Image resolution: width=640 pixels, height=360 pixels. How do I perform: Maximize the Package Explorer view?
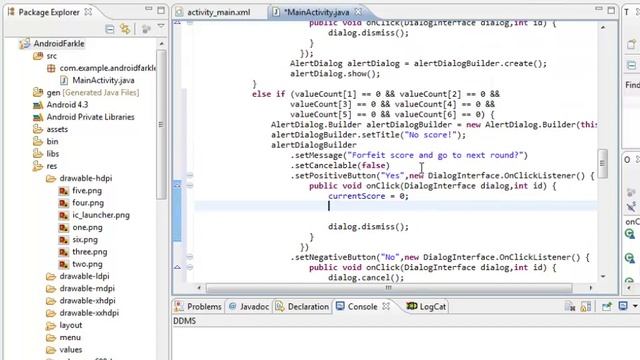pyautogui.click(x=161, y=10)
